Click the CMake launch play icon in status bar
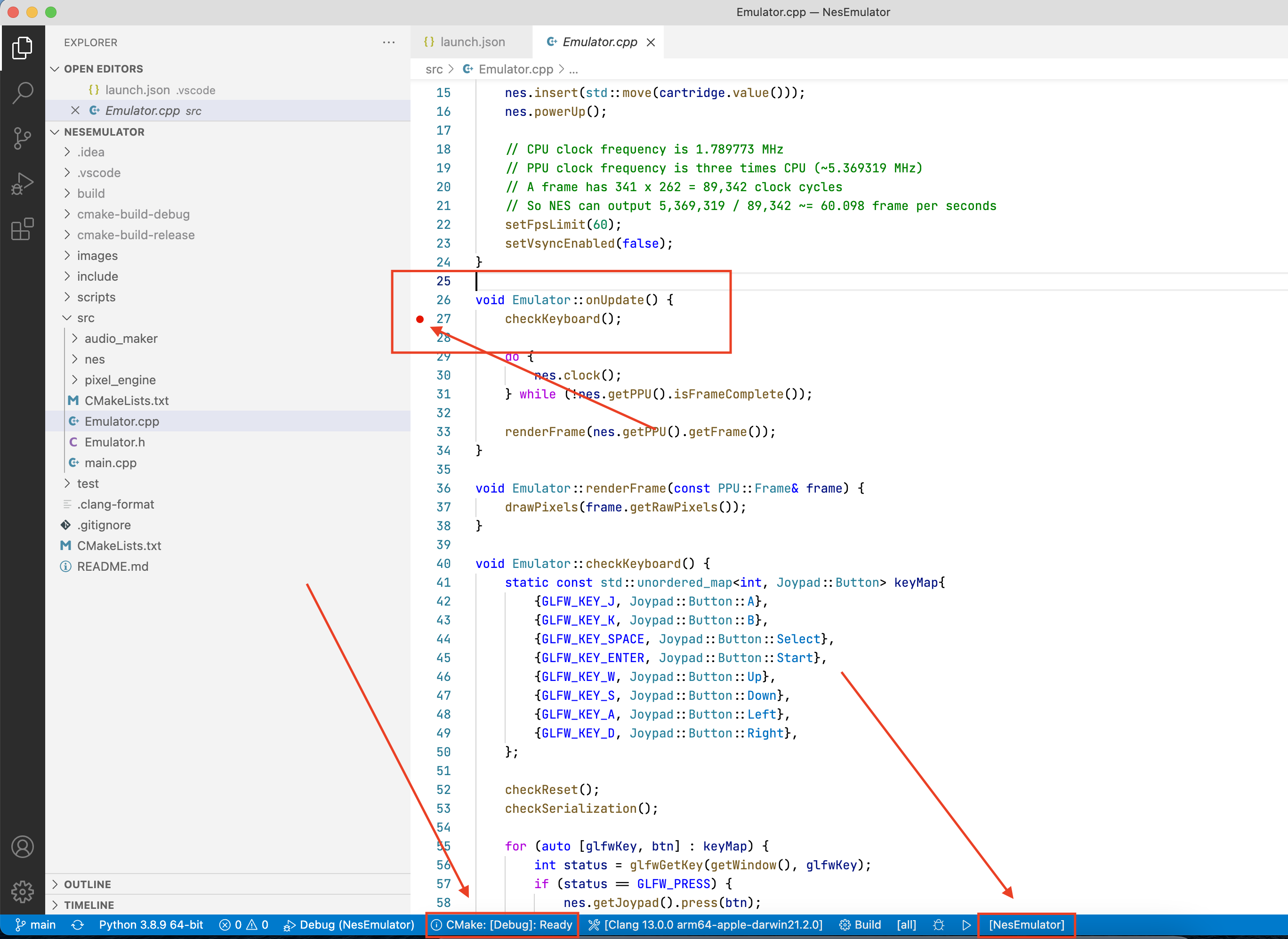 point(966,925)
